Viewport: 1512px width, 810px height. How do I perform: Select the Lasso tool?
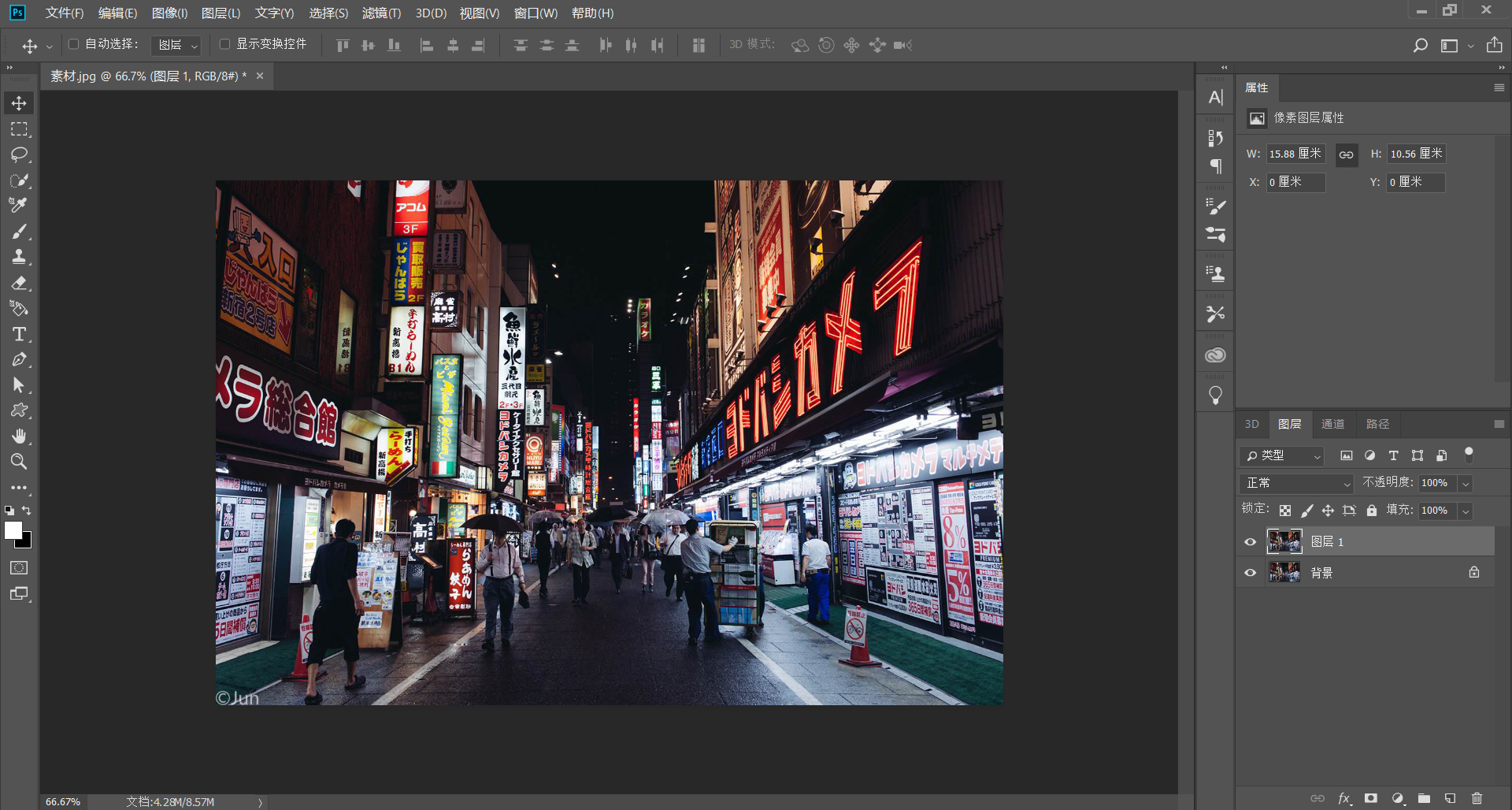coord(19,154)
